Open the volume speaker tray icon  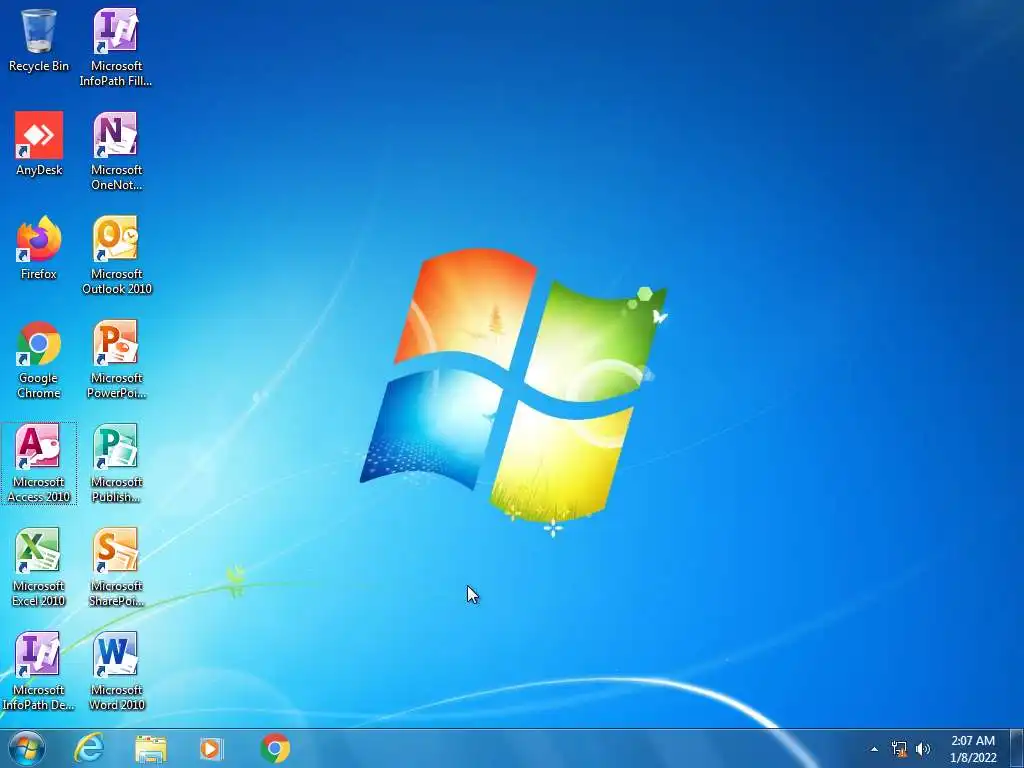point(923,749)
